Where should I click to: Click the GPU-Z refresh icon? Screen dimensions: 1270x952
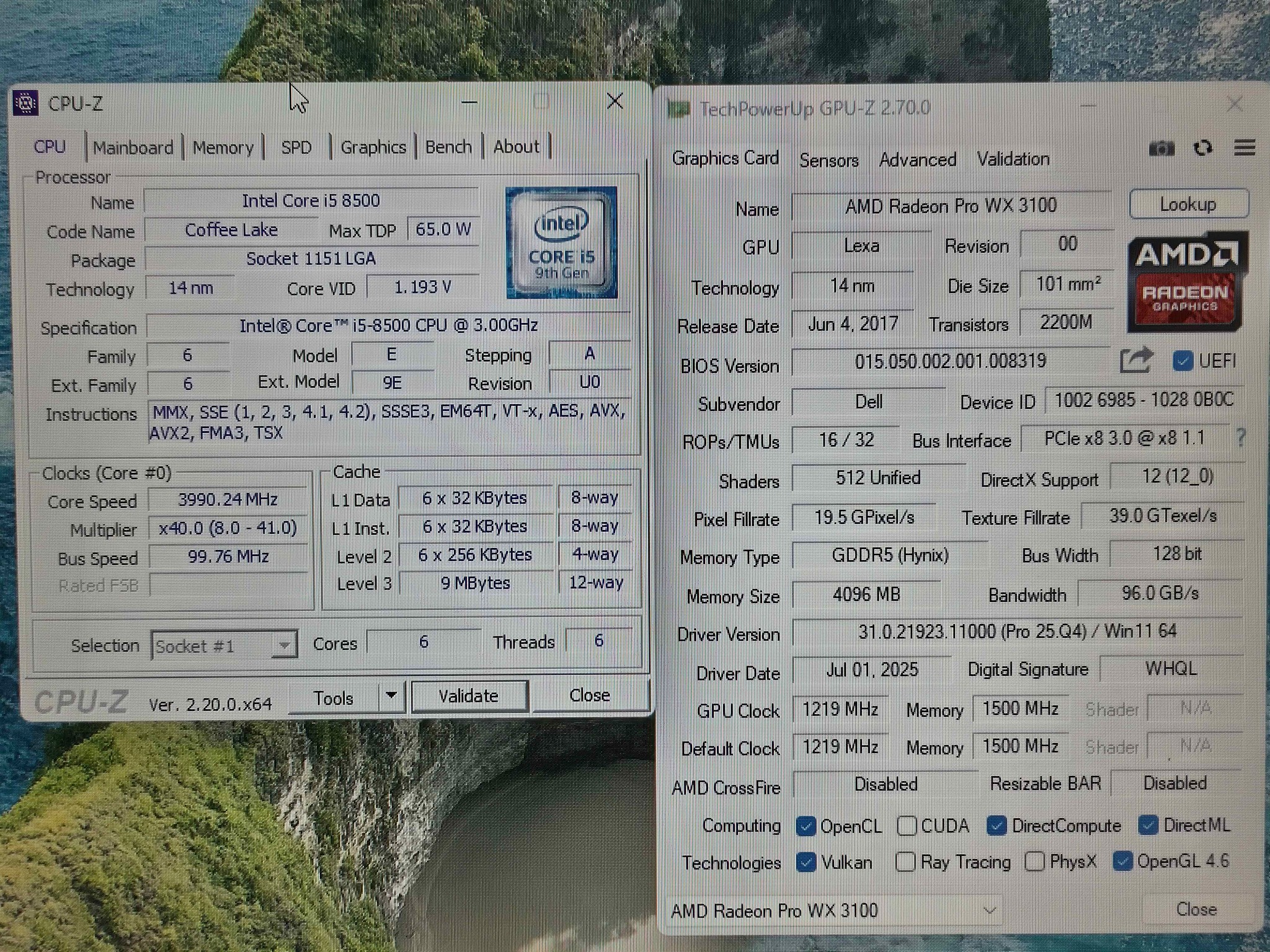1203,148
